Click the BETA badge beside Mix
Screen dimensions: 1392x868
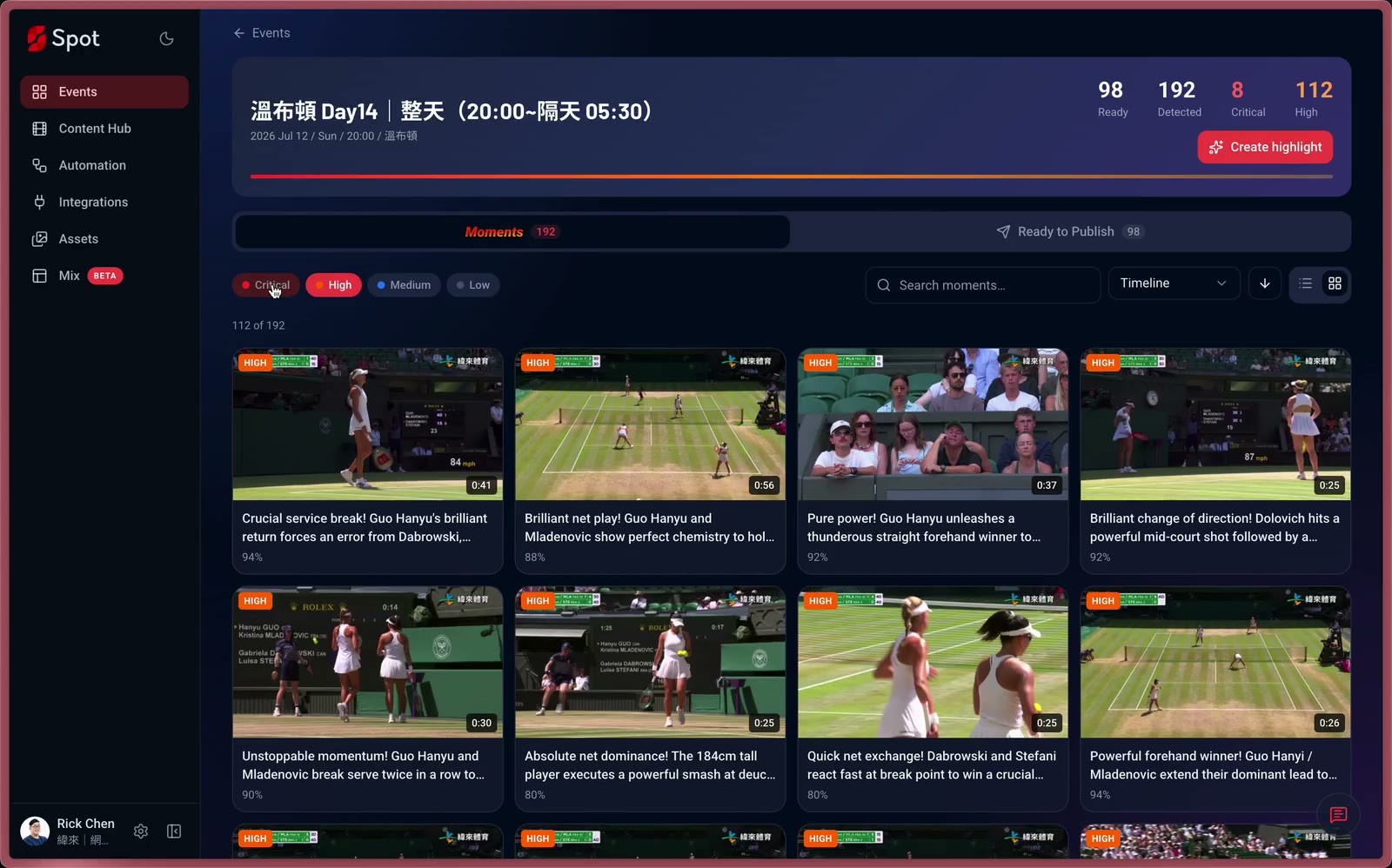(x=104, y=276)
